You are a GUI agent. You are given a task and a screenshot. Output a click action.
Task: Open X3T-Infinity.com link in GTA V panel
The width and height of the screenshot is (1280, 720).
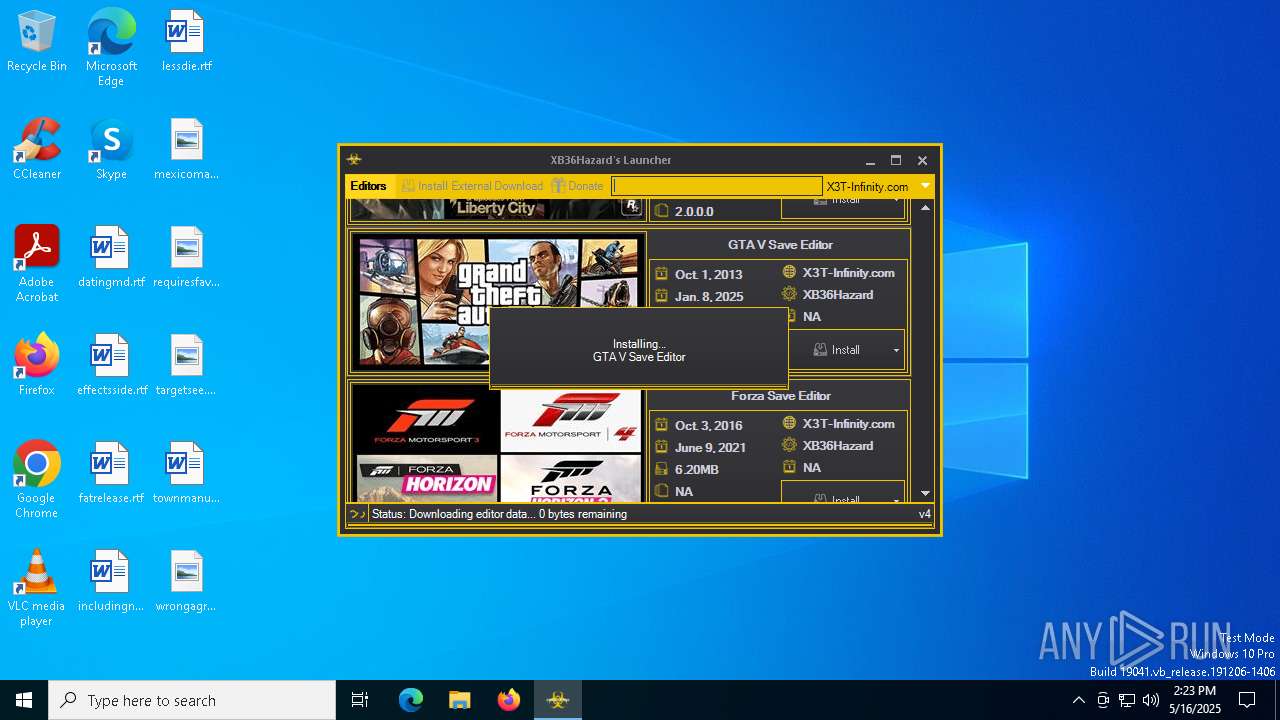(x=848, y=273)
